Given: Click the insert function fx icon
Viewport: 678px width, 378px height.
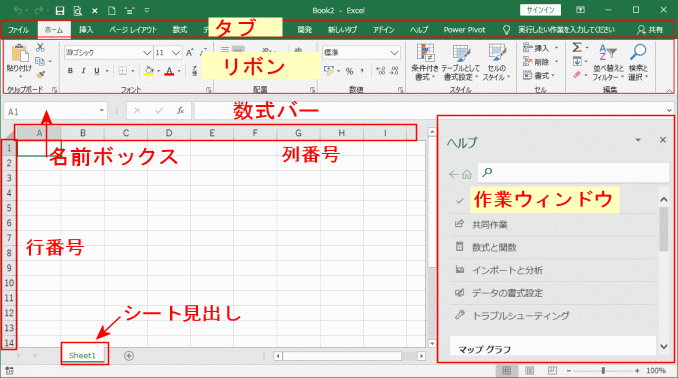Looking at the screenshot, I should tap(181, 111).
